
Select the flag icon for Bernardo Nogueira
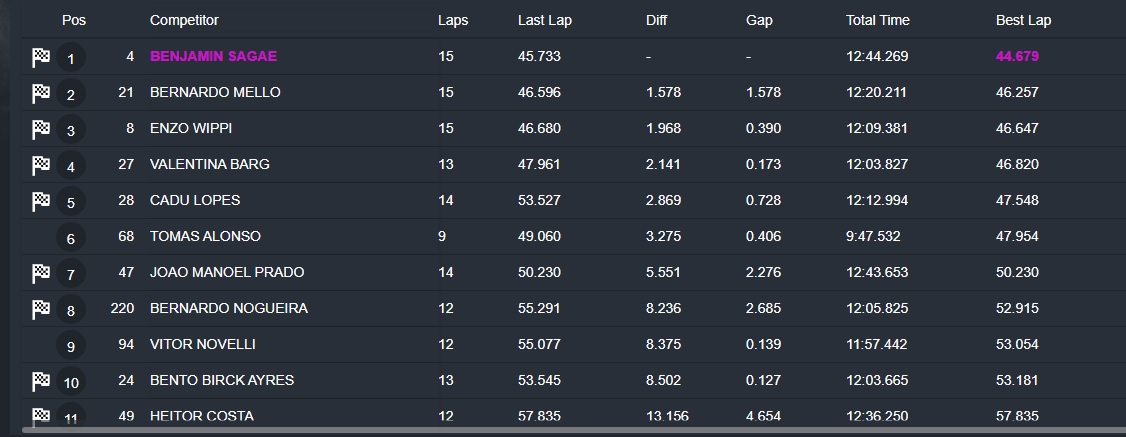coord(41,309)
